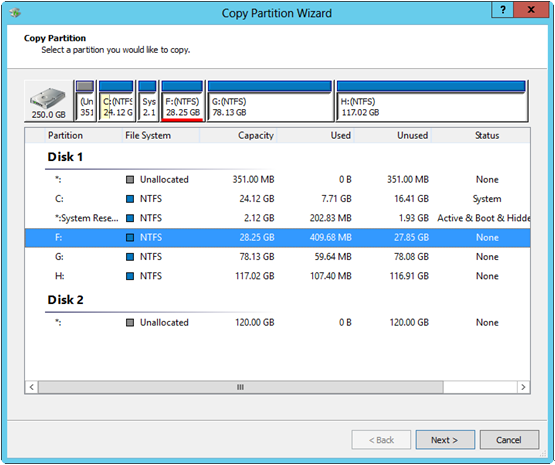Select the C:(NTFS) block in disk map
555x465 pixels.
(116, 101)
